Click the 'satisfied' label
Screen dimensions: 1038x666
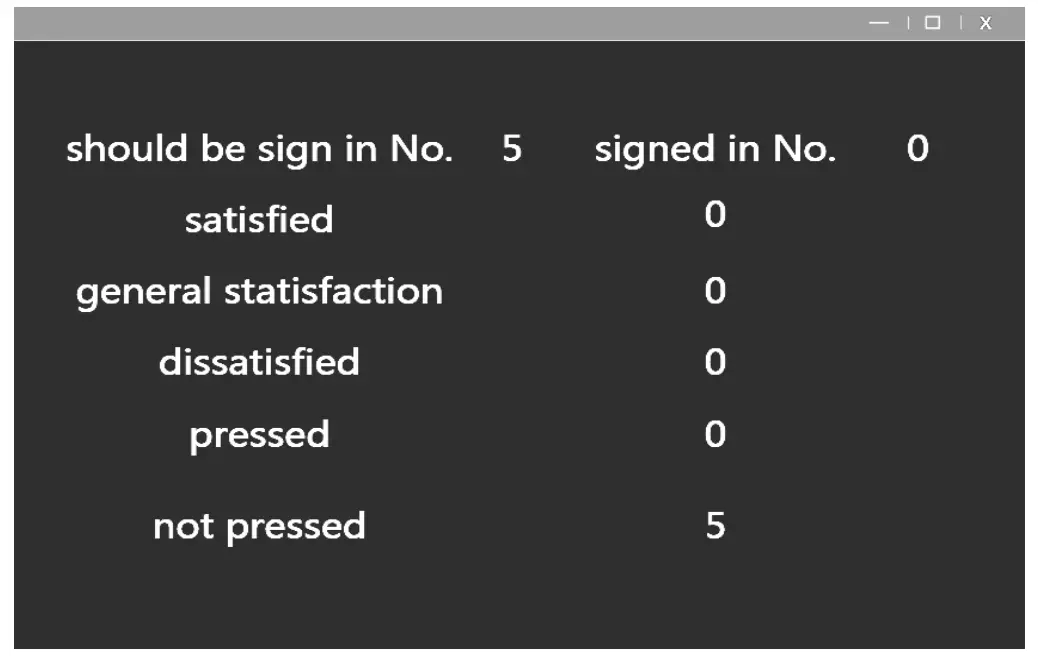coord(259,219)
